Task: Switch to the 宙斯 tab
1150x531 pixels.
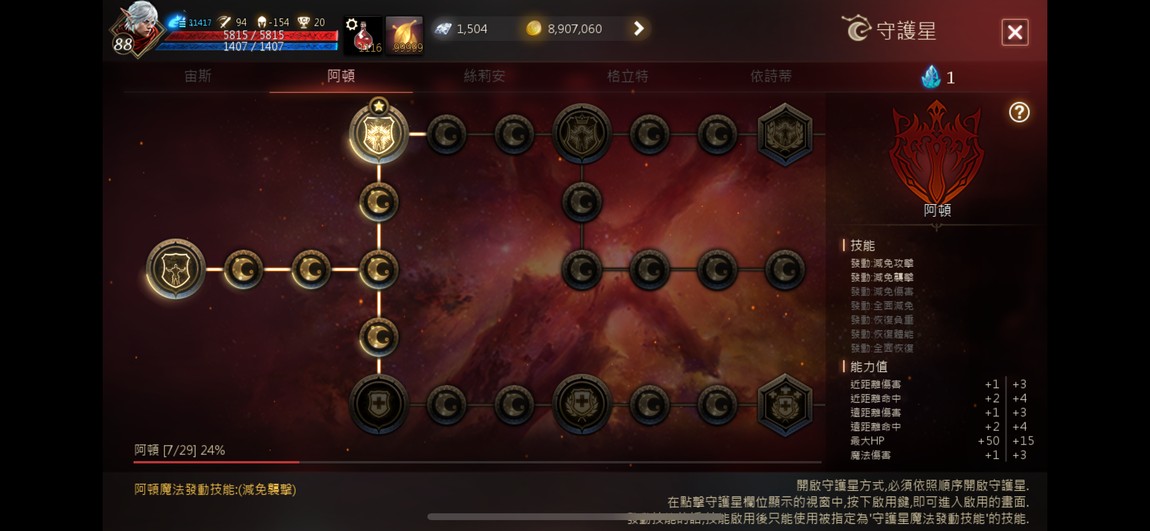Action: click(x=198, y=76)
